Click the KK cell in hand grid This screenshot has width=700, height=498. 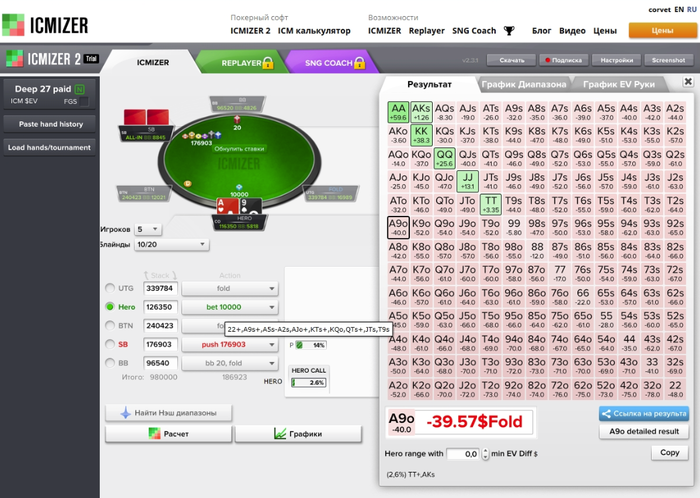point(421,135)
